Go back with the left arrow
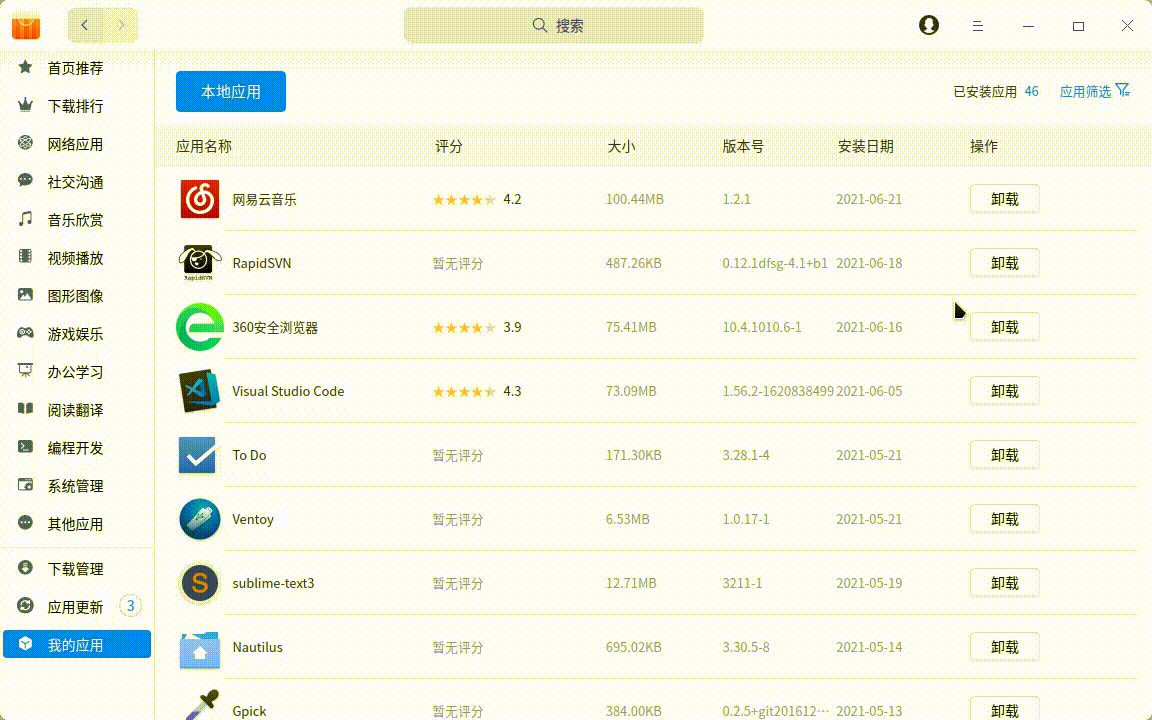 85,25
